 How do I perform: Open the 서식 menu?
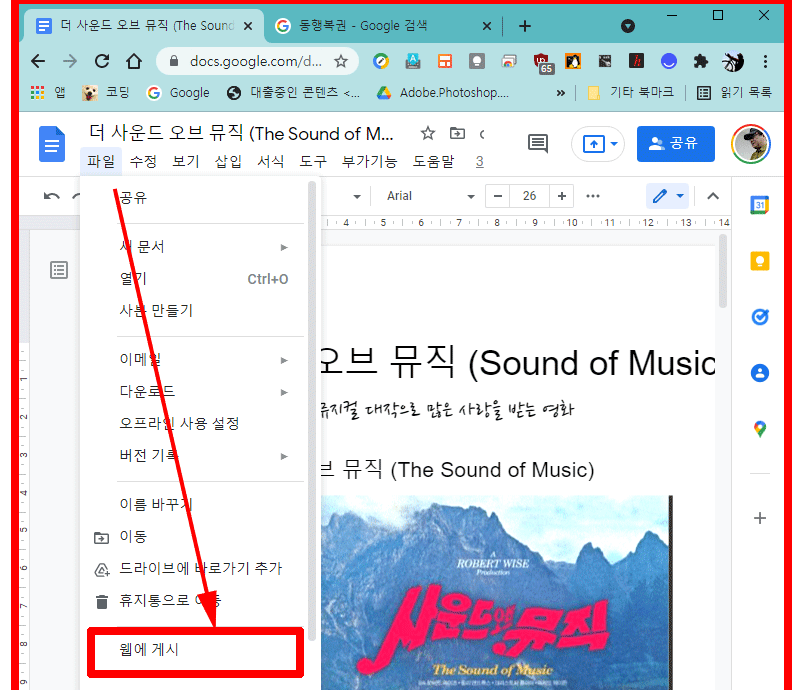[x=270, y=161]
